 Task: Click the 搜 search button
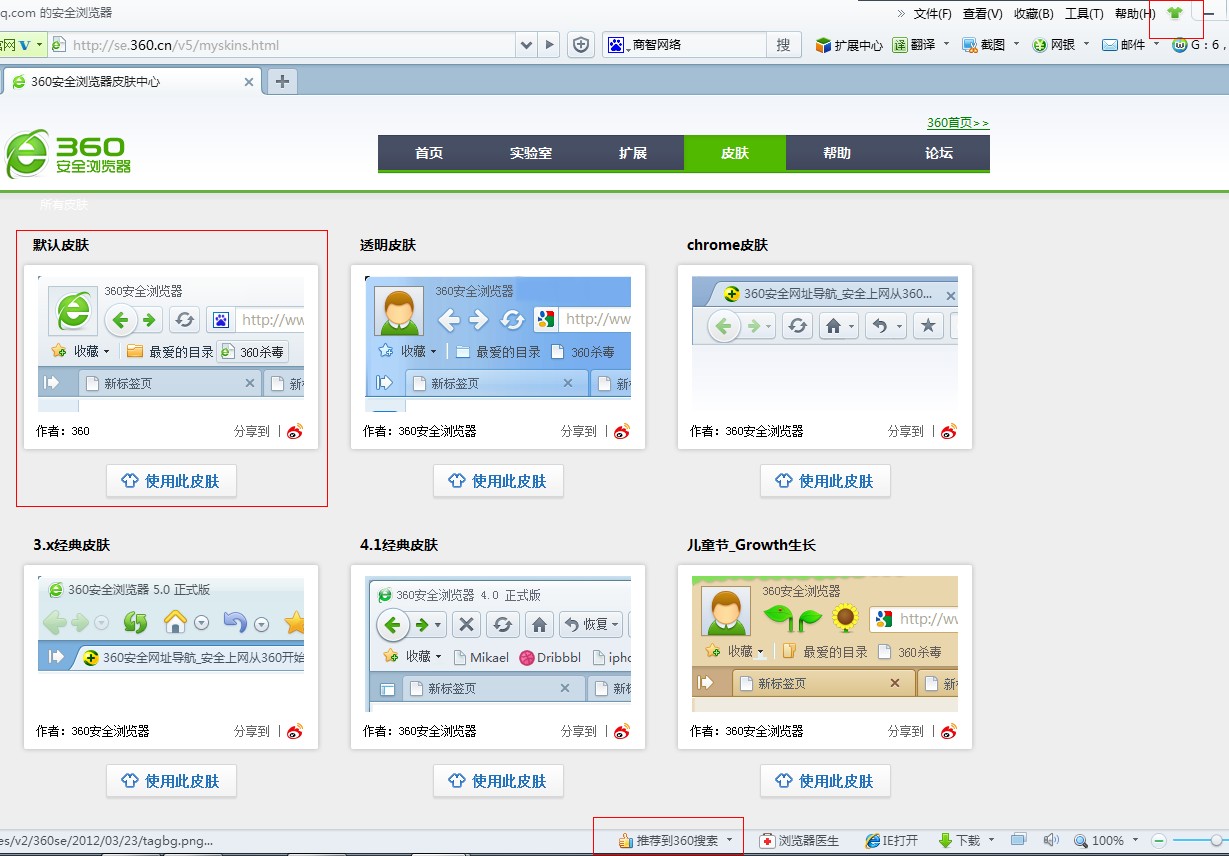click(783, 45)
